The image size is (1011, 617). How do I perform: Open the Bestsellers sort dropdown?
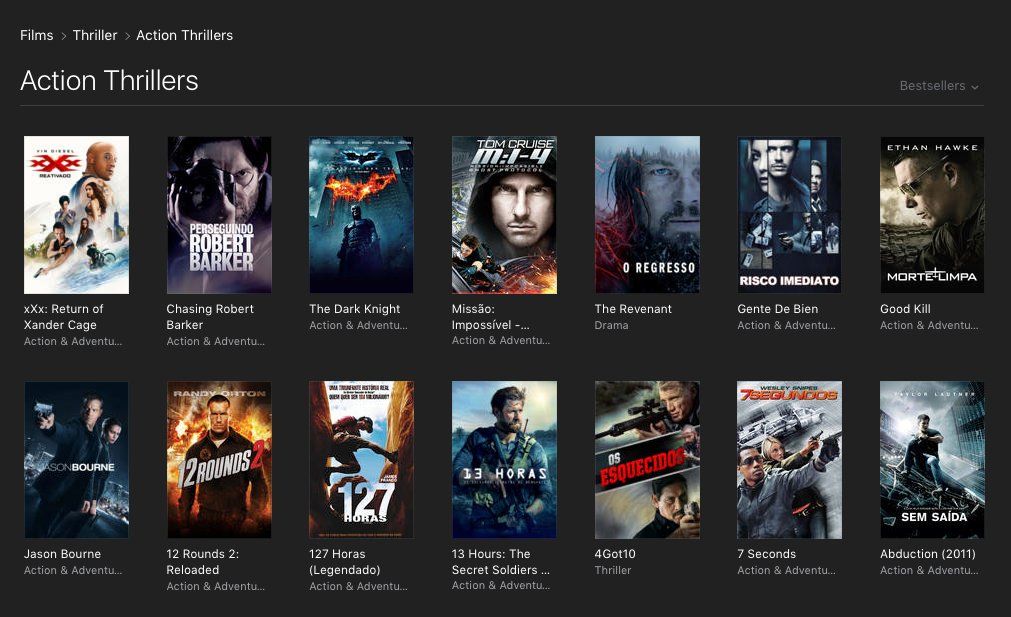(x=939, y=86)
